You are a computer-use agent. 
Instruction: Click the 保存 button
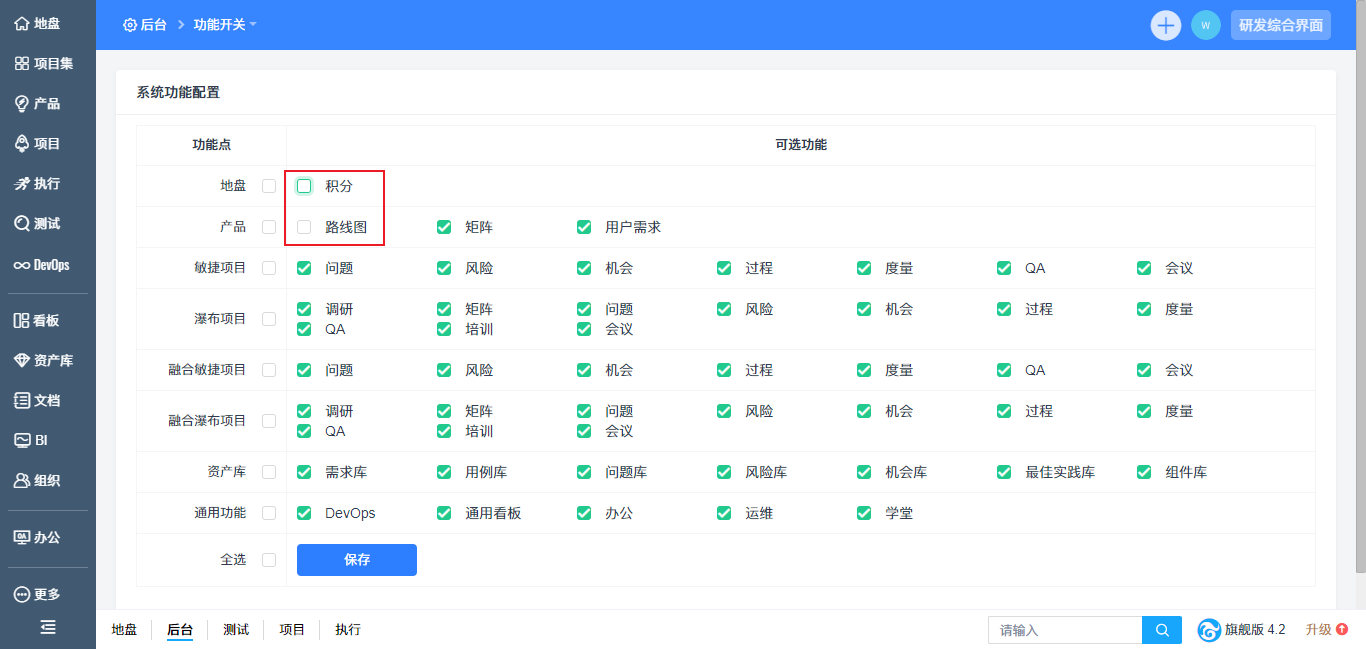click(x=357, y=560)
